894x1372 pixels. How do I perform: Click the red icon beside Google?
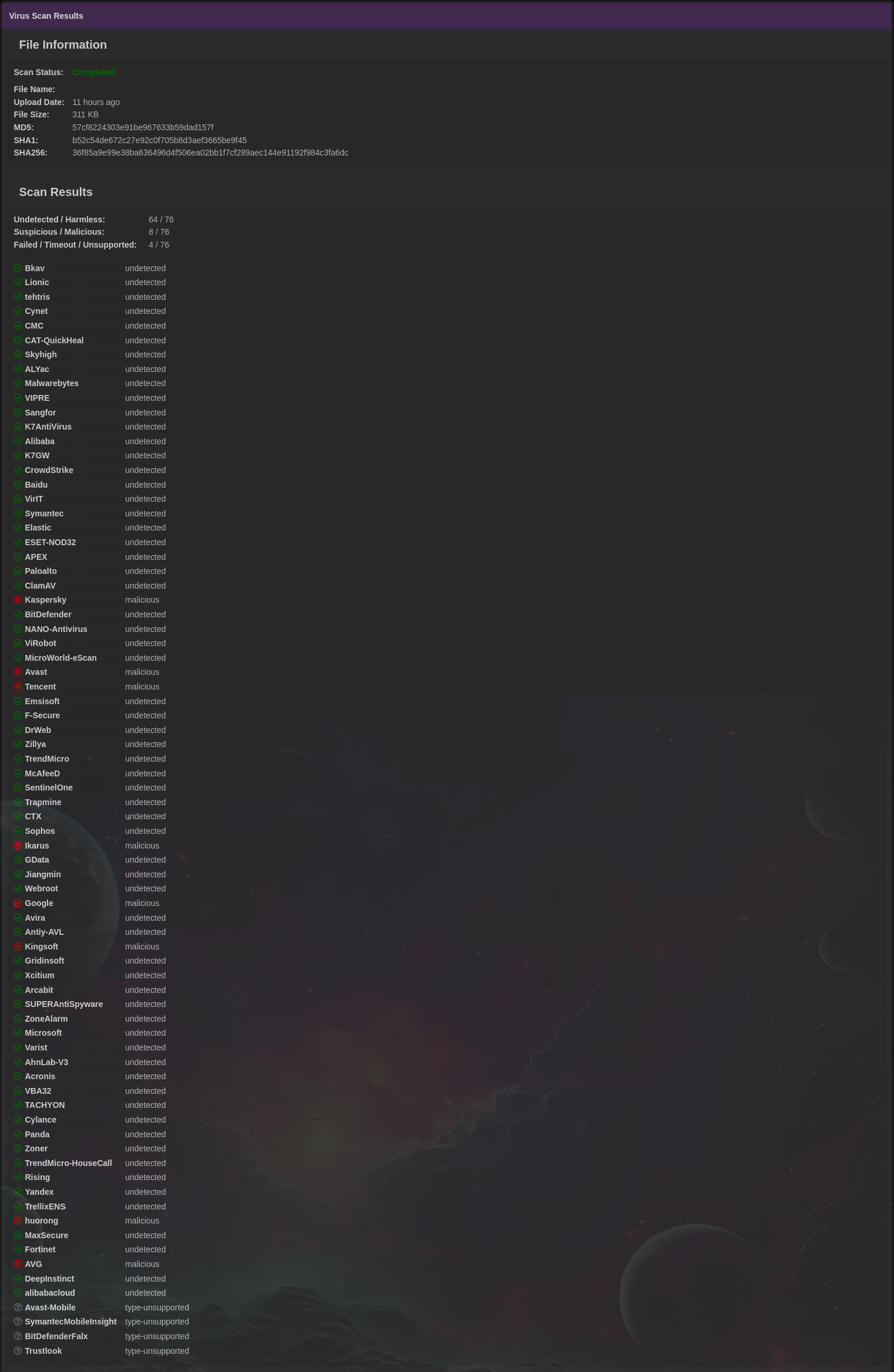[18, 903]
